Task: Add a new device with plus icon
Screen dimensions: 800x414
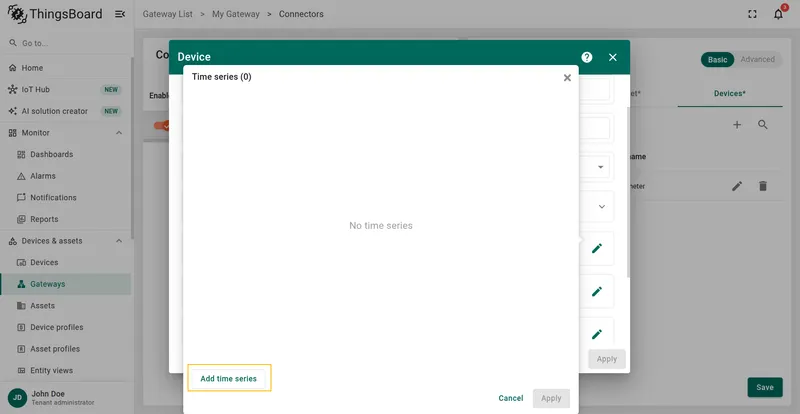Action: click(737, 125)
